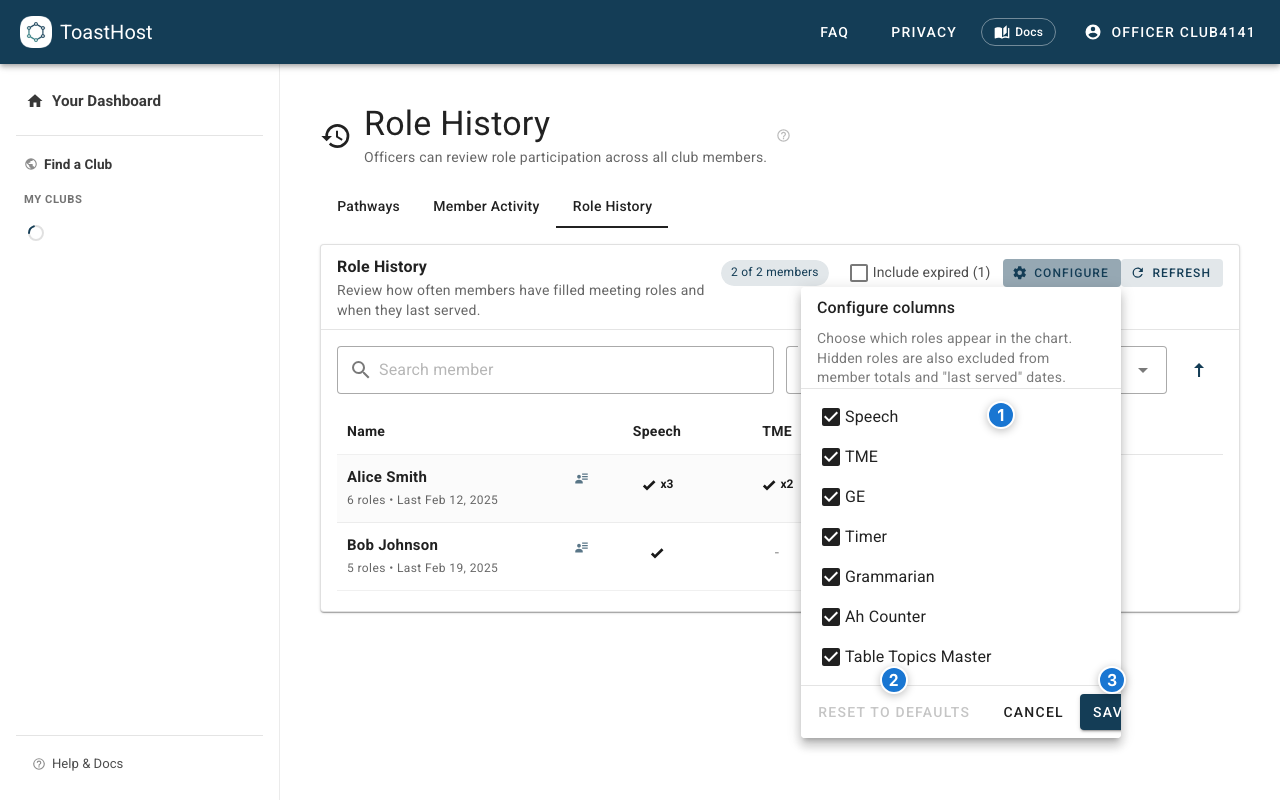Click the MY CLUBS section label
The image size is (1280, 800).
53,199
